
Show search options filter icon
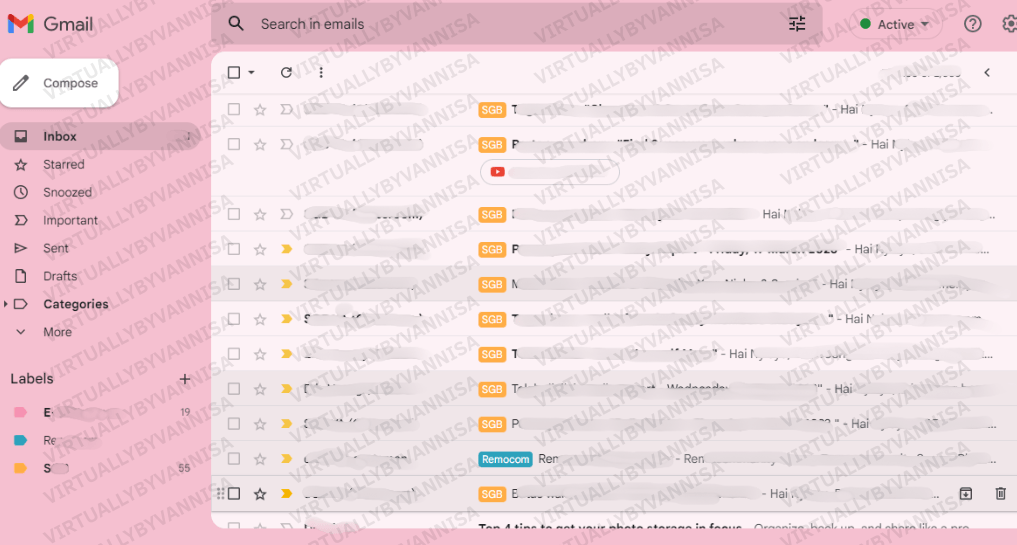pyautogui.click(x=797, y=24)
